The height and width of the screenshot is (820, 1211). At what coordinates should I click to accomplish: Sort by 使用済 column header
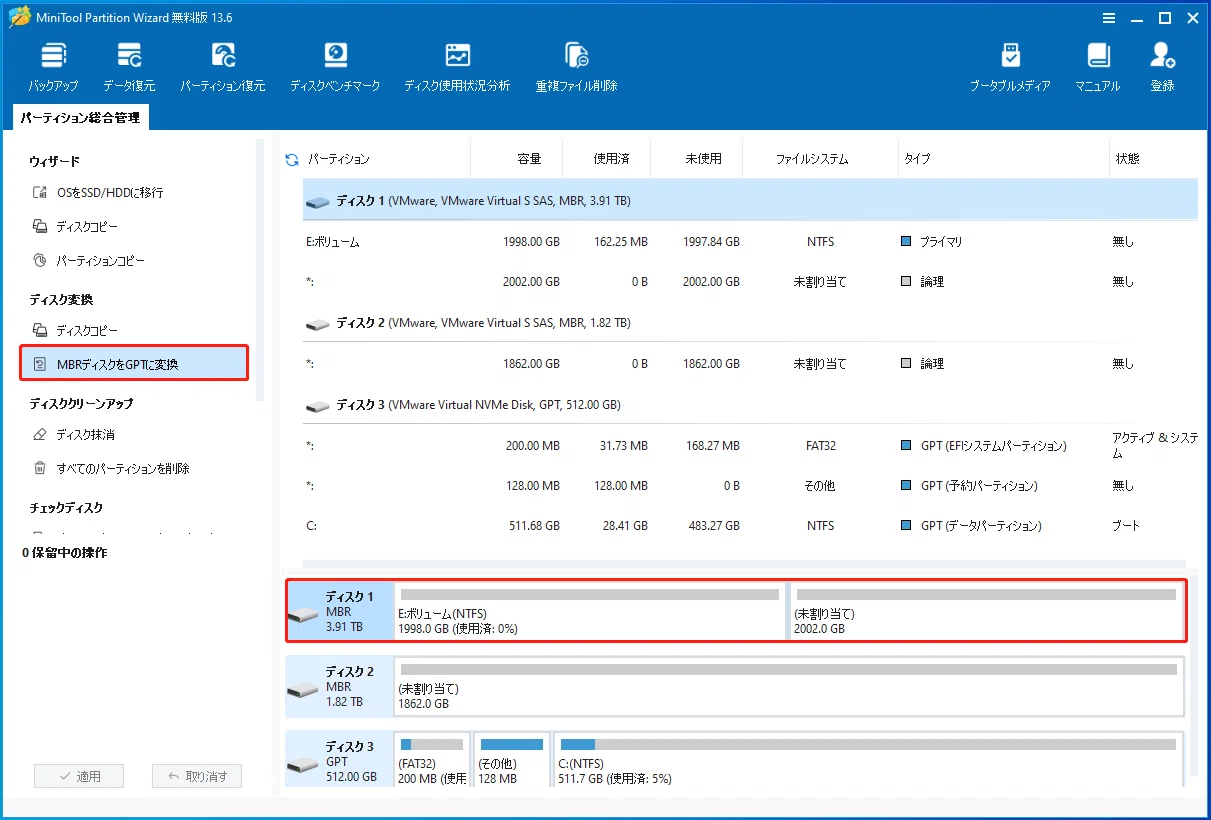click(x=611, y=159)
